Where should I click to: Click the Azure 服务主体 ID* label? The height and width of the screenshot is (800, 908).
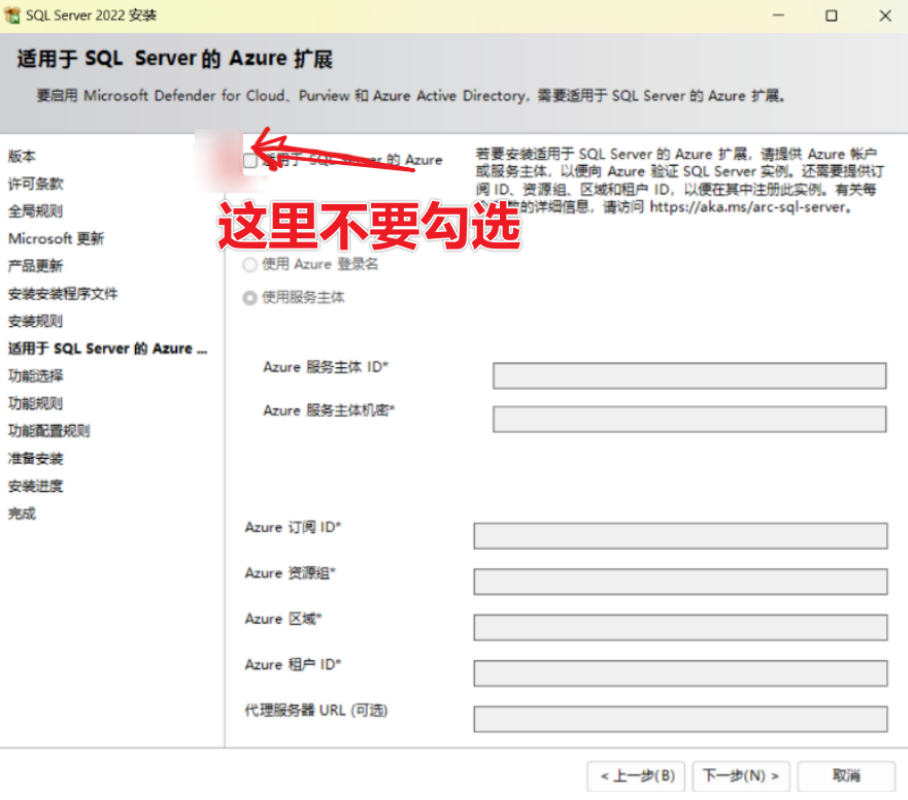click(x=326, y=367)
